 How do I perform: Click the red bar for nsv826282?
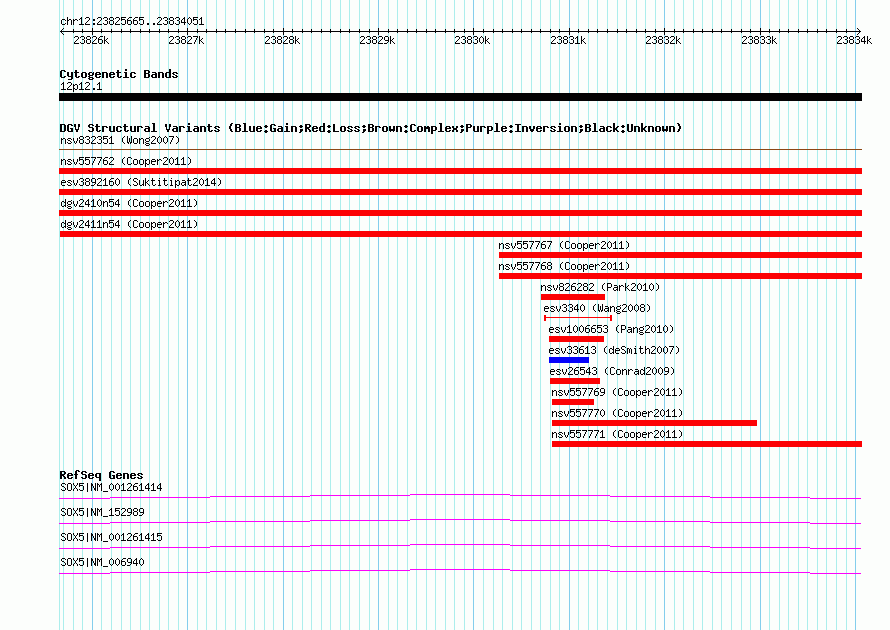tap(573, 297)
